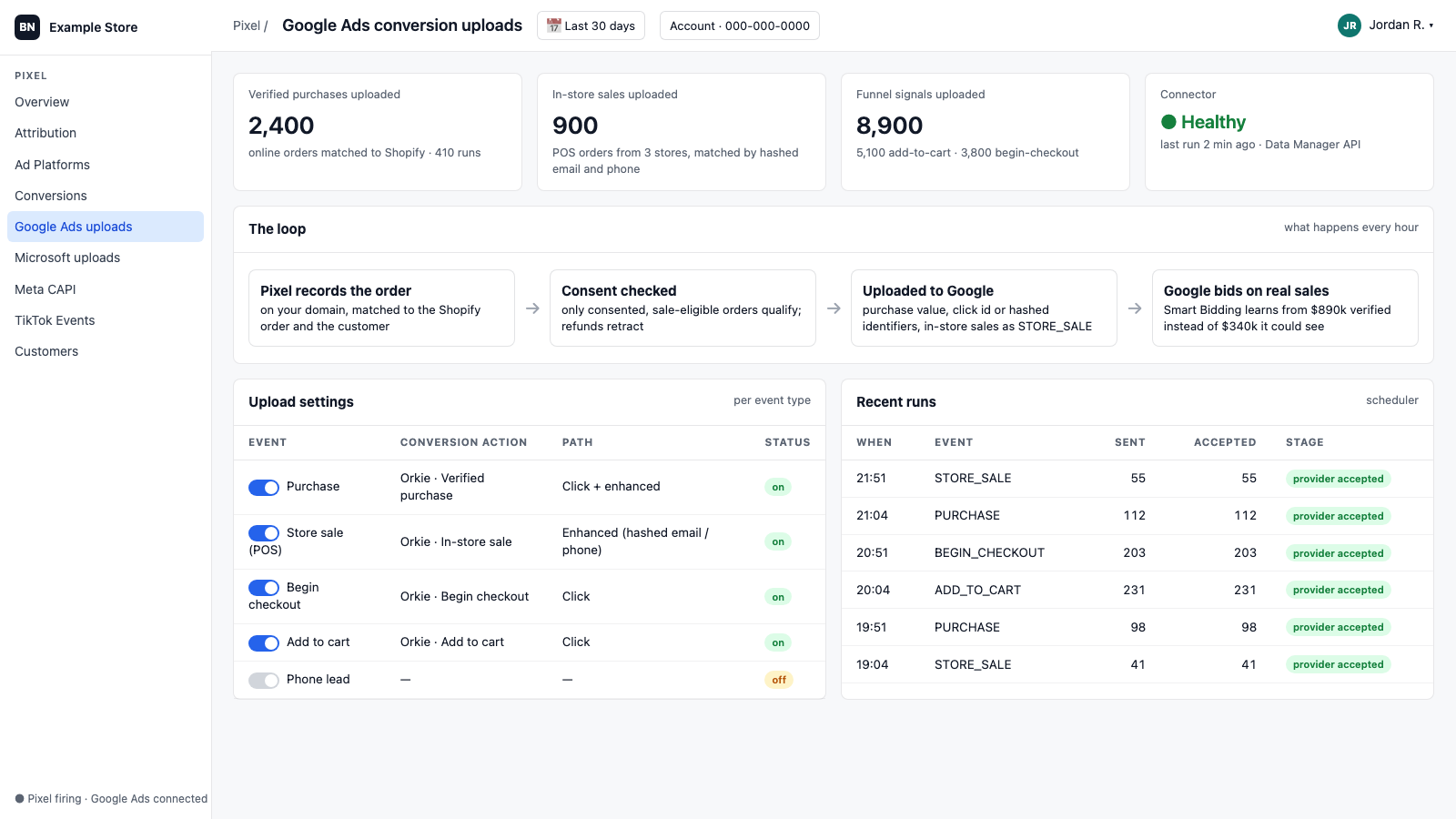Open Microsoft uploads page
The height and width of the screenshot is (819, 1456).
[x=106, y=258]
